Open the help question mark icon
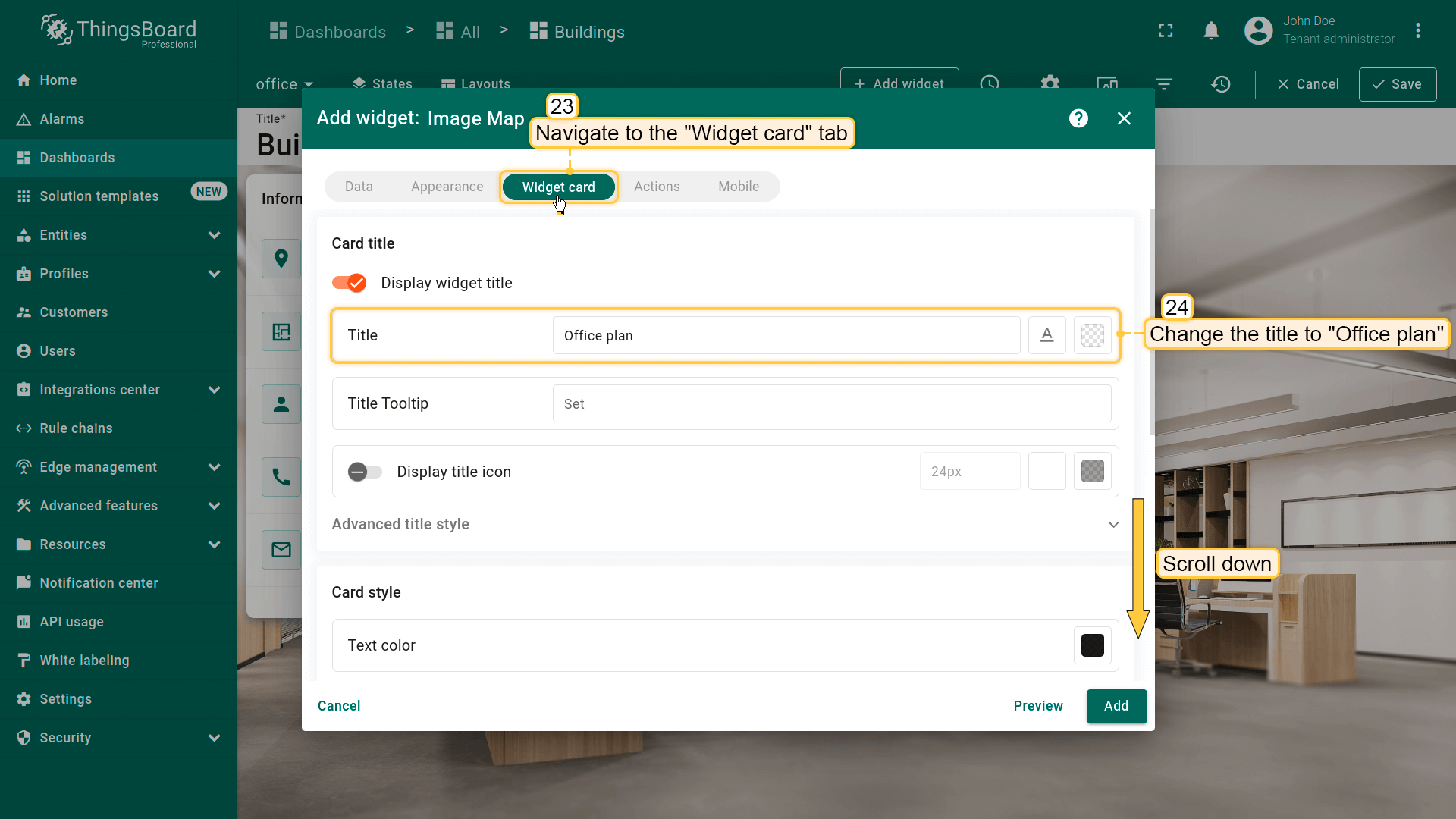Viewport: 1456px width, 819px height. pyautogui.click(x=1078, y=118)
